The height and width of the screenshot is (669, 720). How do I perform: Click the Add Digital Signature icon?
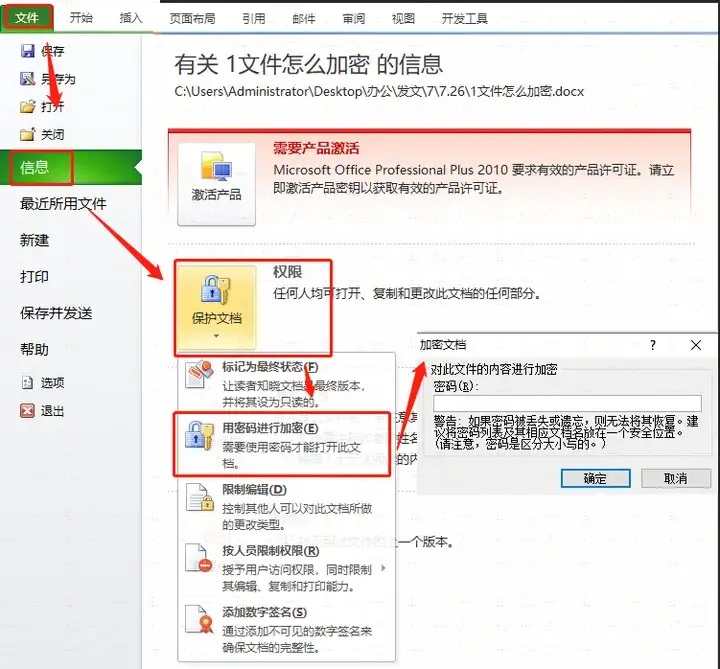coord(199,619)
